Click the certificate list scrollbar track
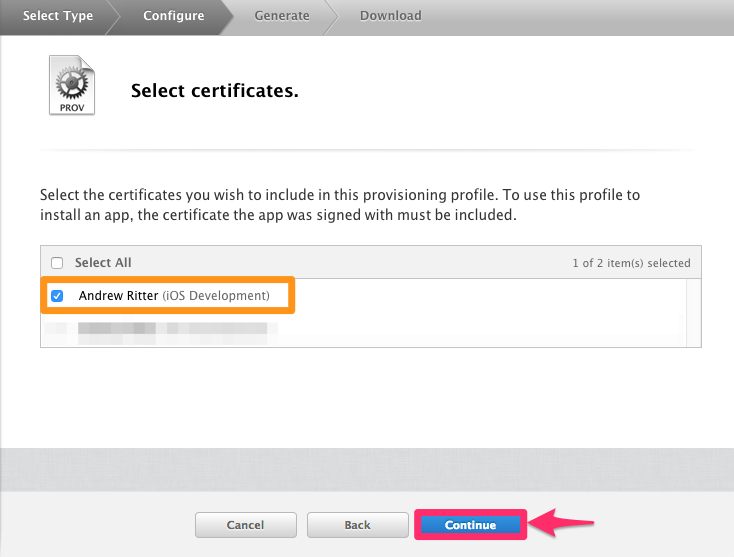Screen dimensions: 734x557 [693, 312]
